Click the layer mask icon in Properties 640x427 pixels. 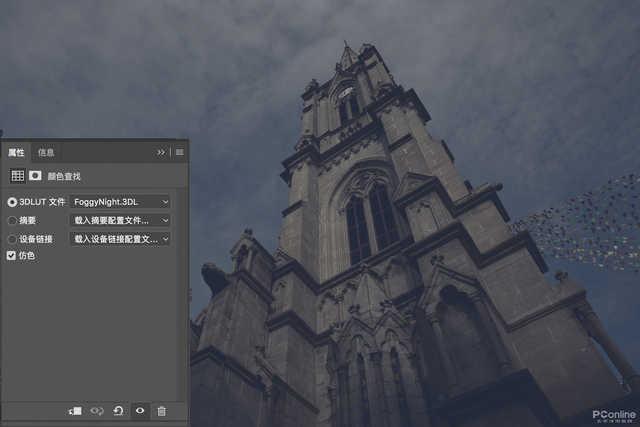[35, 175]
